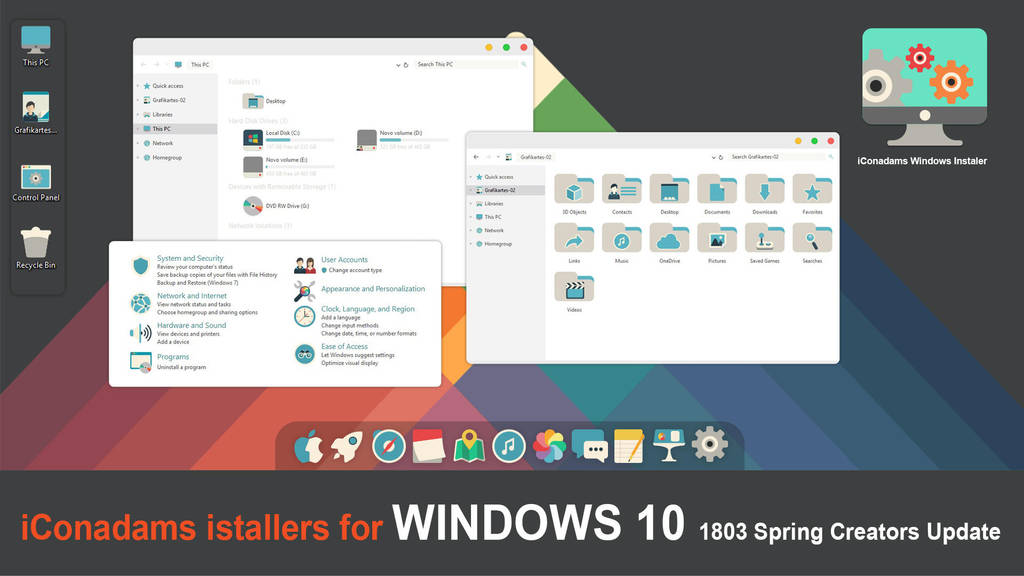The height and width of the screenshot is (576, 1024).
Task: Select the OneDrive folder
Action: (669, 243)
